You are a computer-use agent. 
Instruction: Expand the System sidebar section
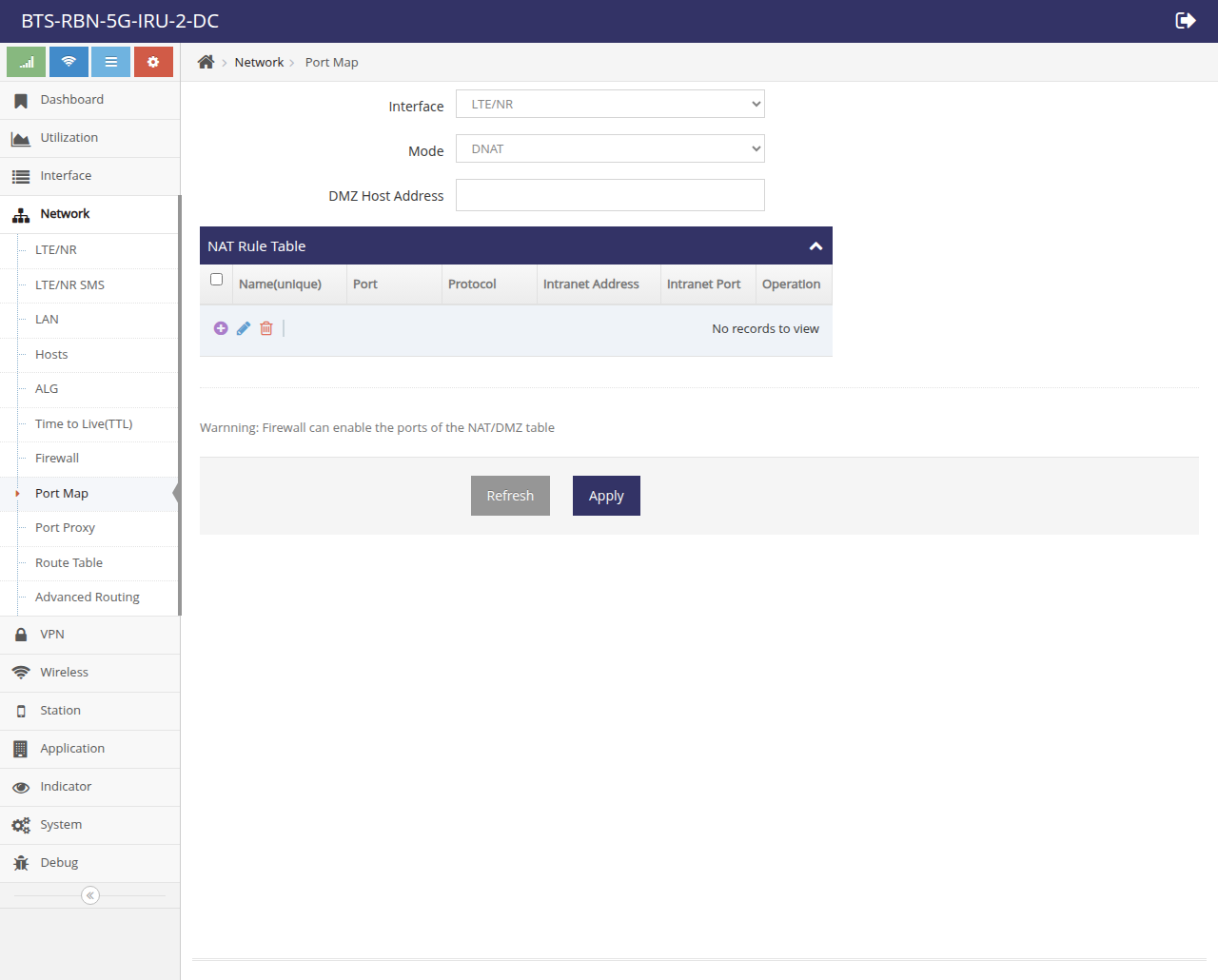click(x=89, y=825)
